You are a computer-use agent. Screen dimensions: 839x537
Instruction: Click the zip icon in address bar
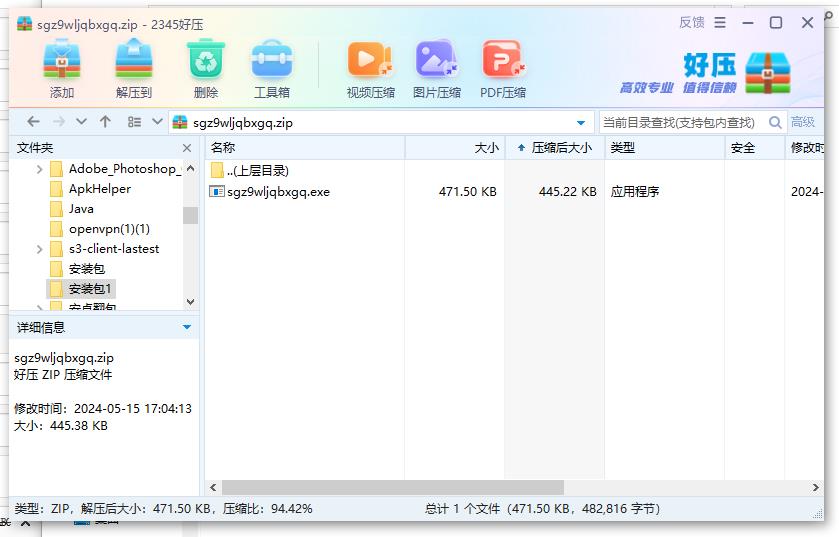pos(180,122)
